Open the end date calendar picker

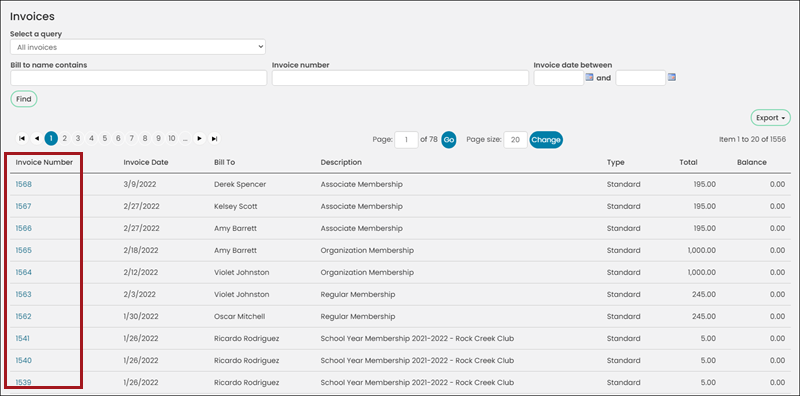tap(672, 78)
